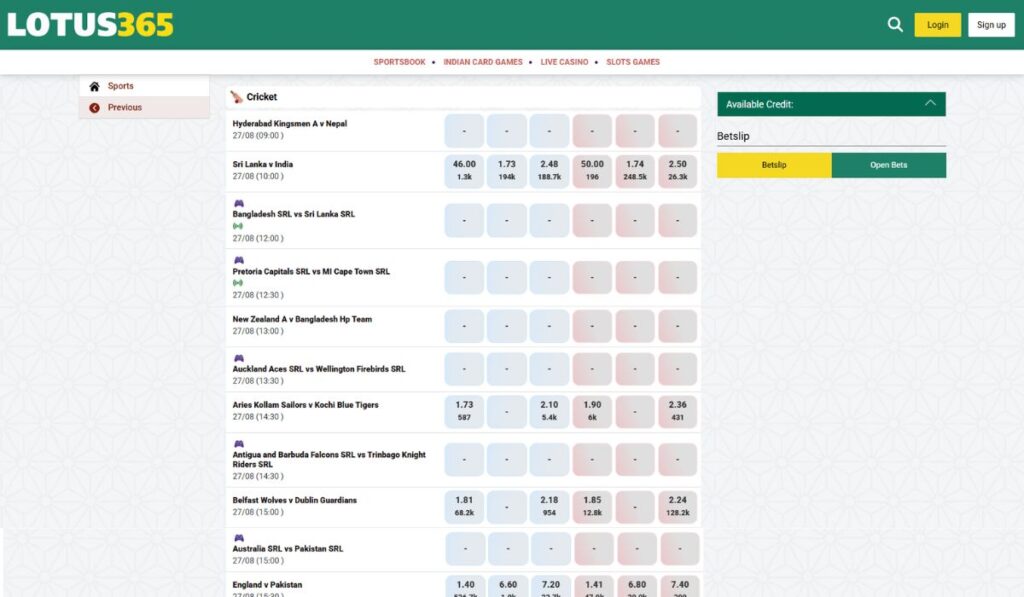1024x597 pixels.
Task: Click the LOTUS365 logo
Action: [90, 25]
